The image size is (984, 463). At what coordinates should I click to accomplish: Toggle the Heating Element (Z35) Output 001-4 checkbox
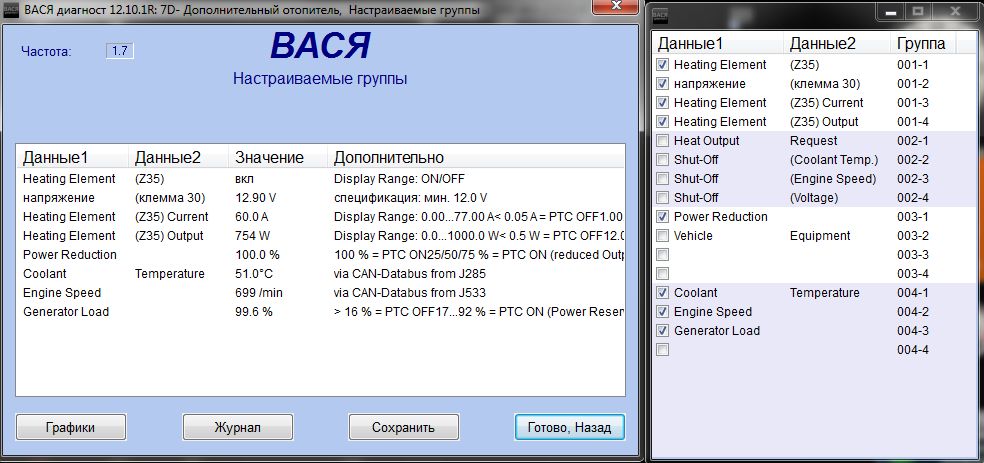pyautogui.click(x=662, y=122)
